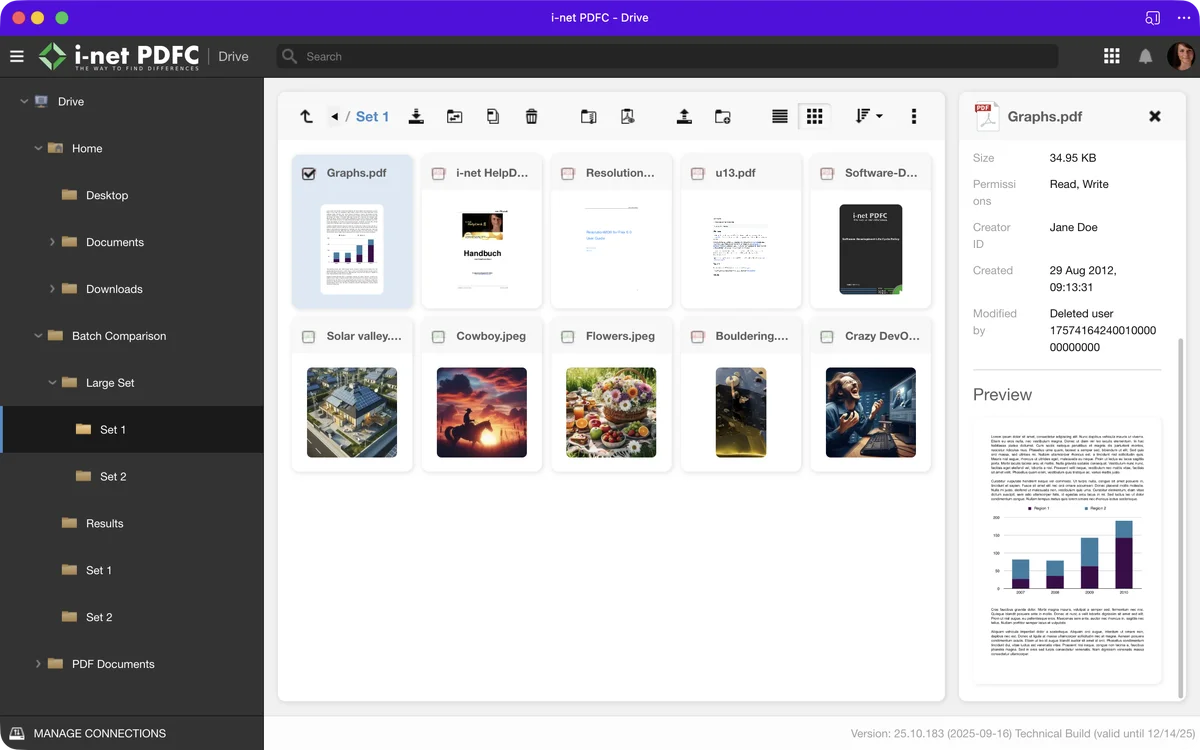Expand the Documents folder in tree
The width and height of the screenshot is (1200, 750).
coord(52,242)
